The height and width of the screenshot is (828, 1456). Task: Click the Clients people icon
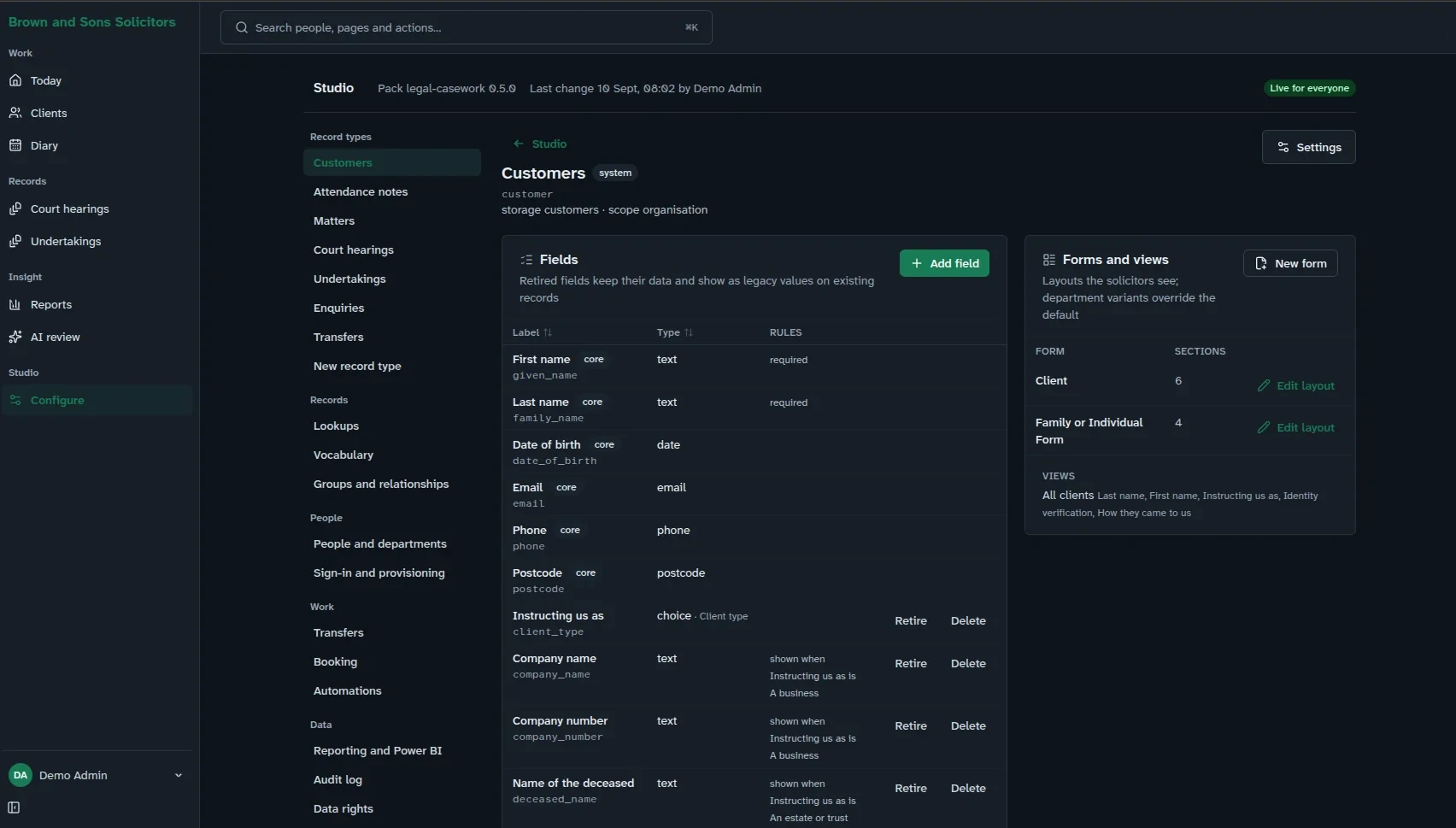(x=15, y=113)
